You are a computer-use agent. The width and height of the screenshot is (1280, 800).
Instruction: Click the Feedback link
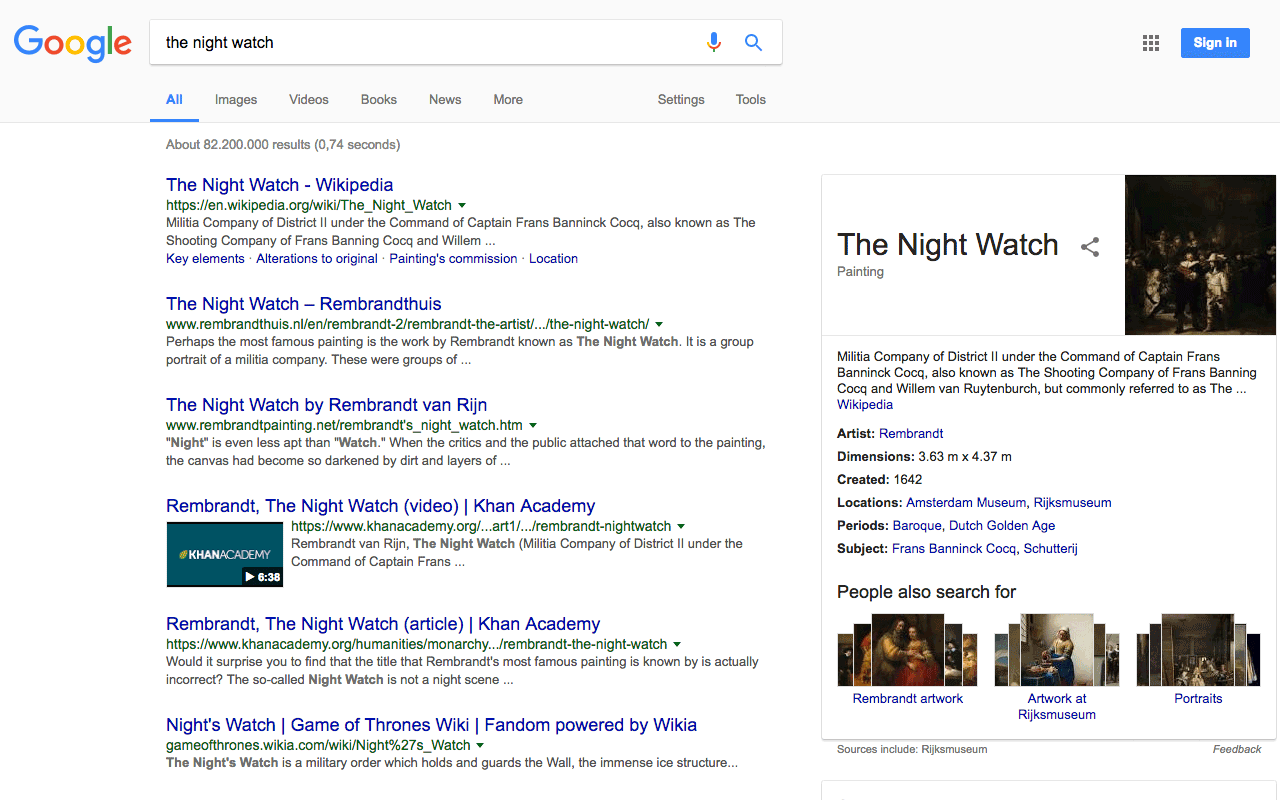point(1237,748)
